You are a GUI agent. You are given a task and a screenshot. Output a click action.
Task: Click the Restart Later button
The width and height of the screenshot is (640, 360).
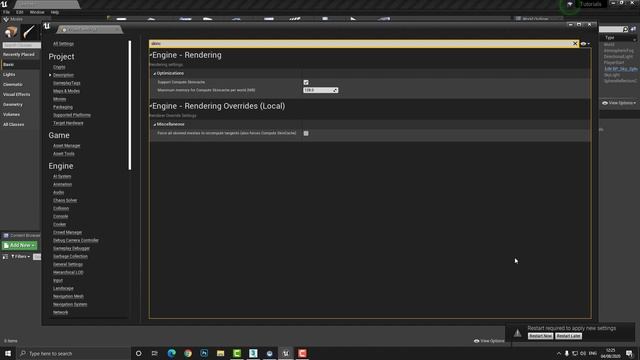point(569,336)
